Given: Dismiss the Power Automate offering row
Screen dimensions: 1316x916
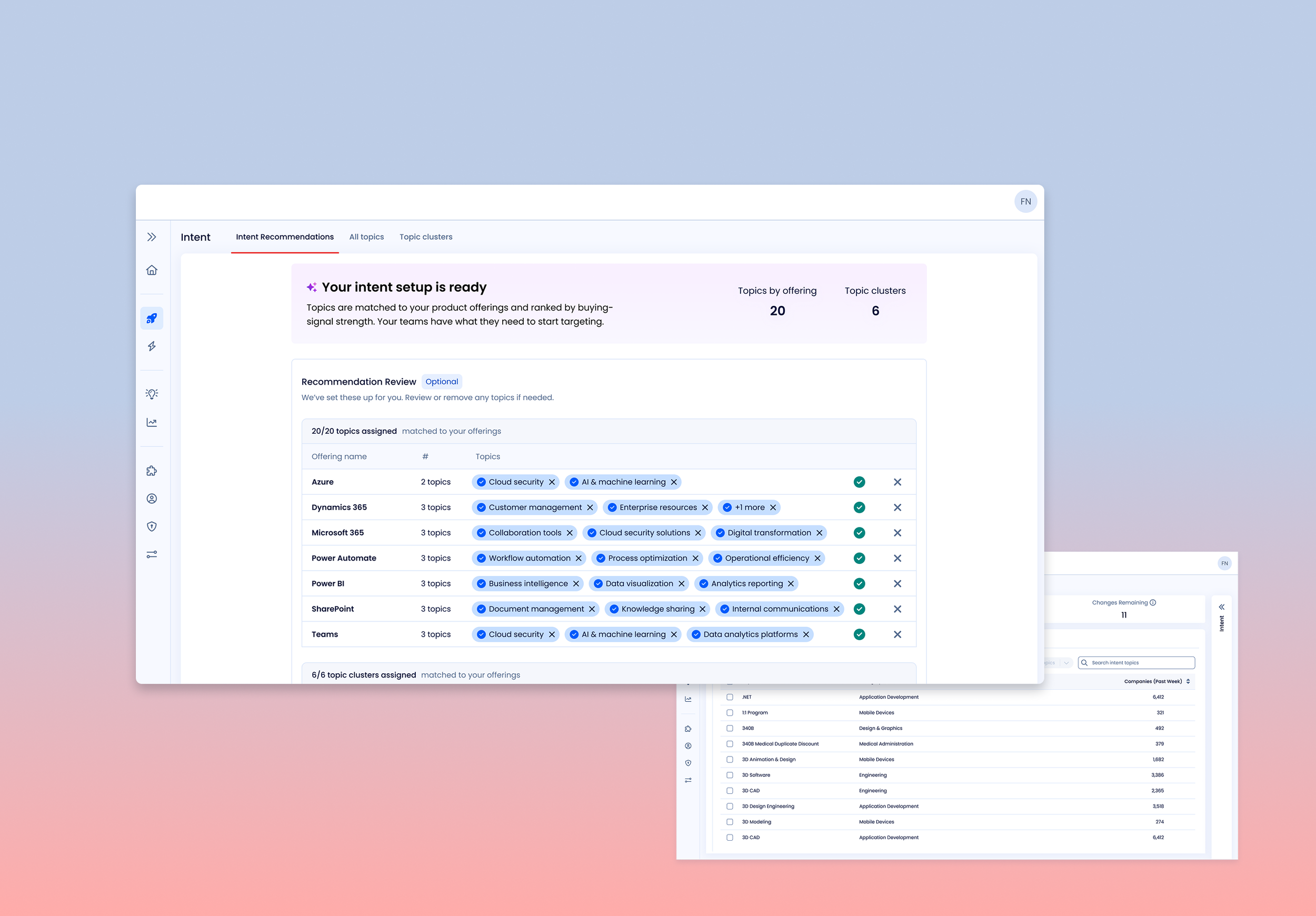Looking at the screenshot, I should click(897, 559).
